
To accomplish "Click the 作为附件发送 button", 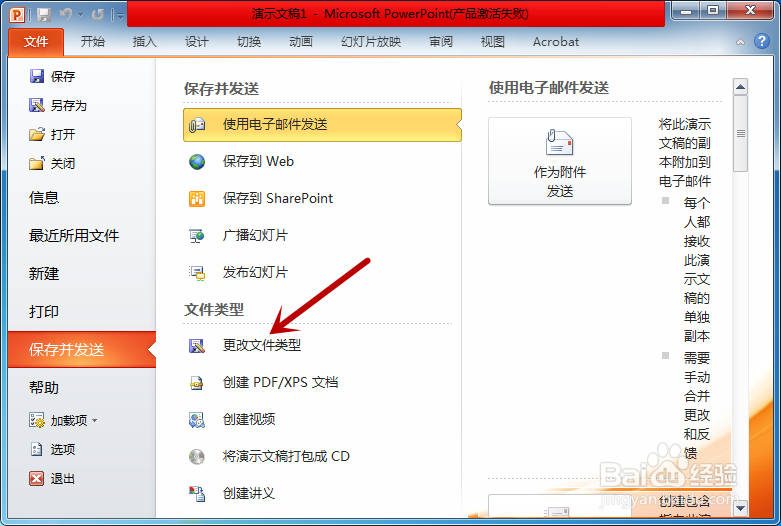I will (x=560, y=161).
